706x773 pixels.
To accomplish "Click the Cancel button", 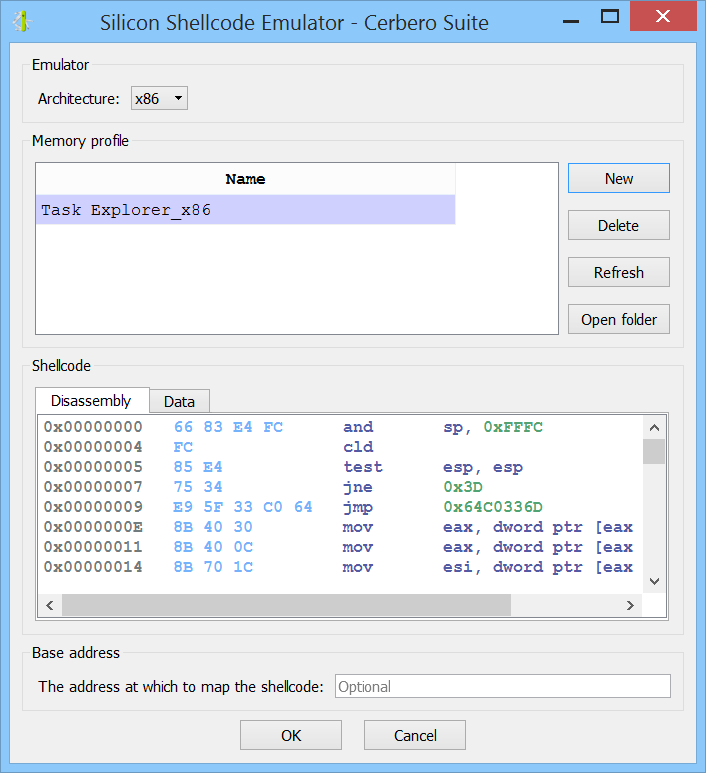I will click(x=415, y=736).
